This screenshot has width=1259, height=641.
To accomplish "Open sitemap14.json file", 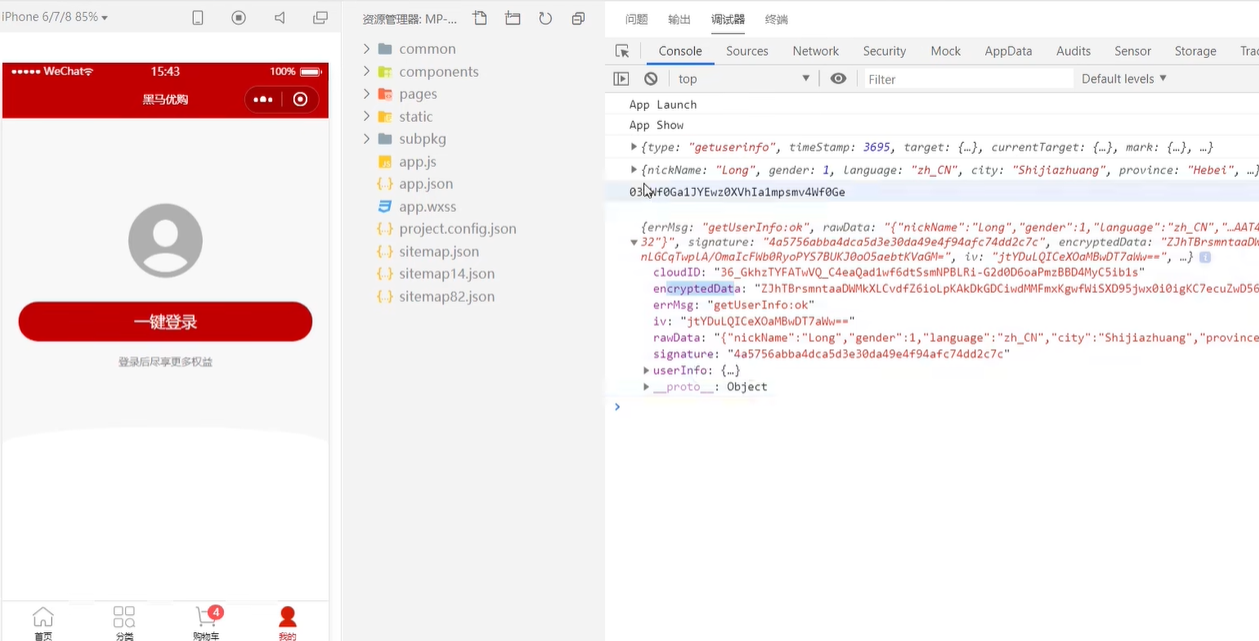I will tap(446, 274).
